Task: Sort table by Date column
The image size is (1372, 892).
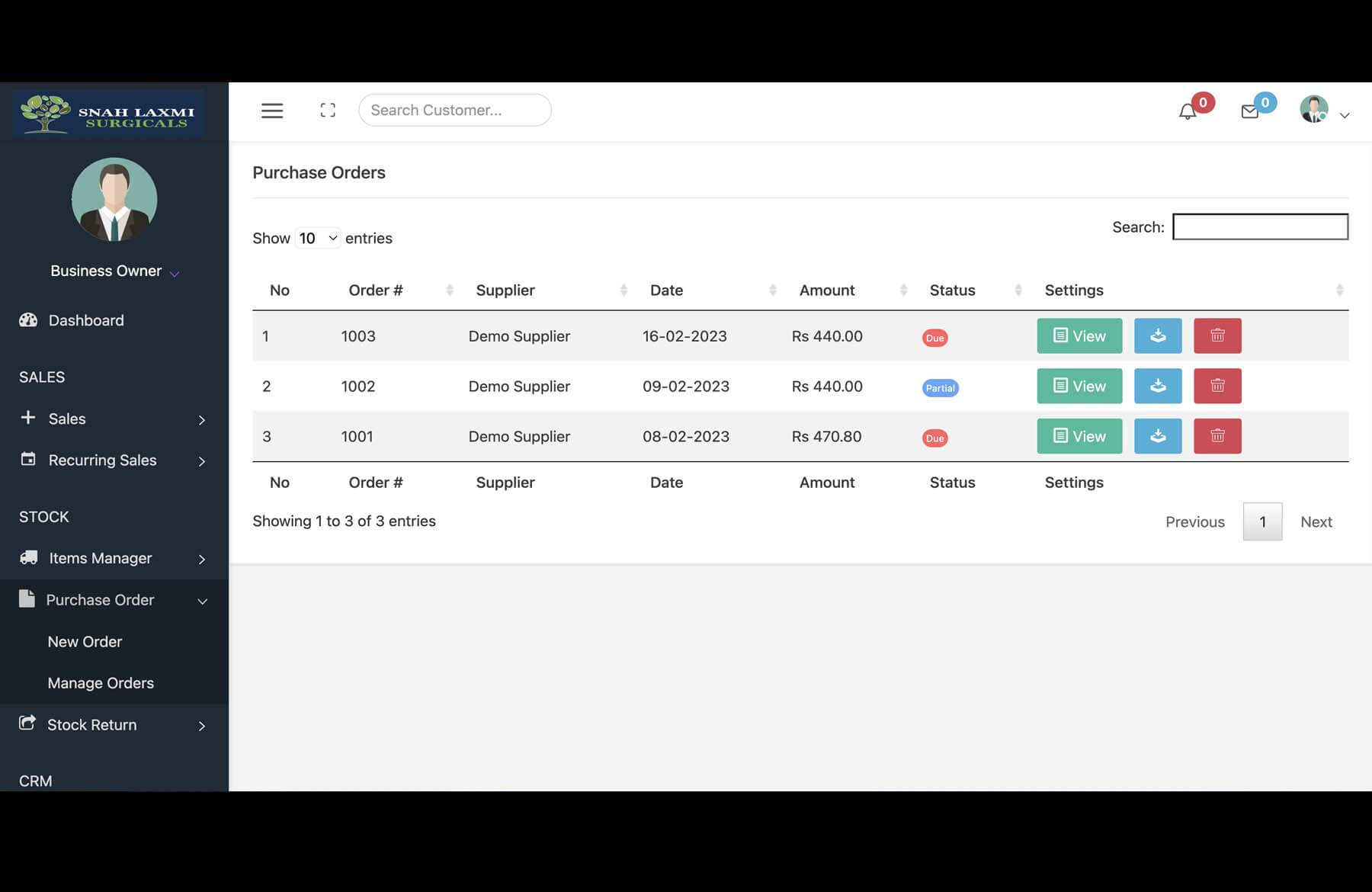Action: tap(666, 290)
